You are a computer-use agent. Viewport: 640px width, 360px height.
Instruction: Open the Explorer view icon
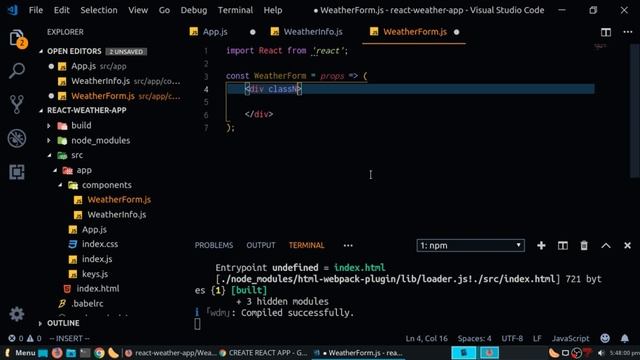(17, 39)
